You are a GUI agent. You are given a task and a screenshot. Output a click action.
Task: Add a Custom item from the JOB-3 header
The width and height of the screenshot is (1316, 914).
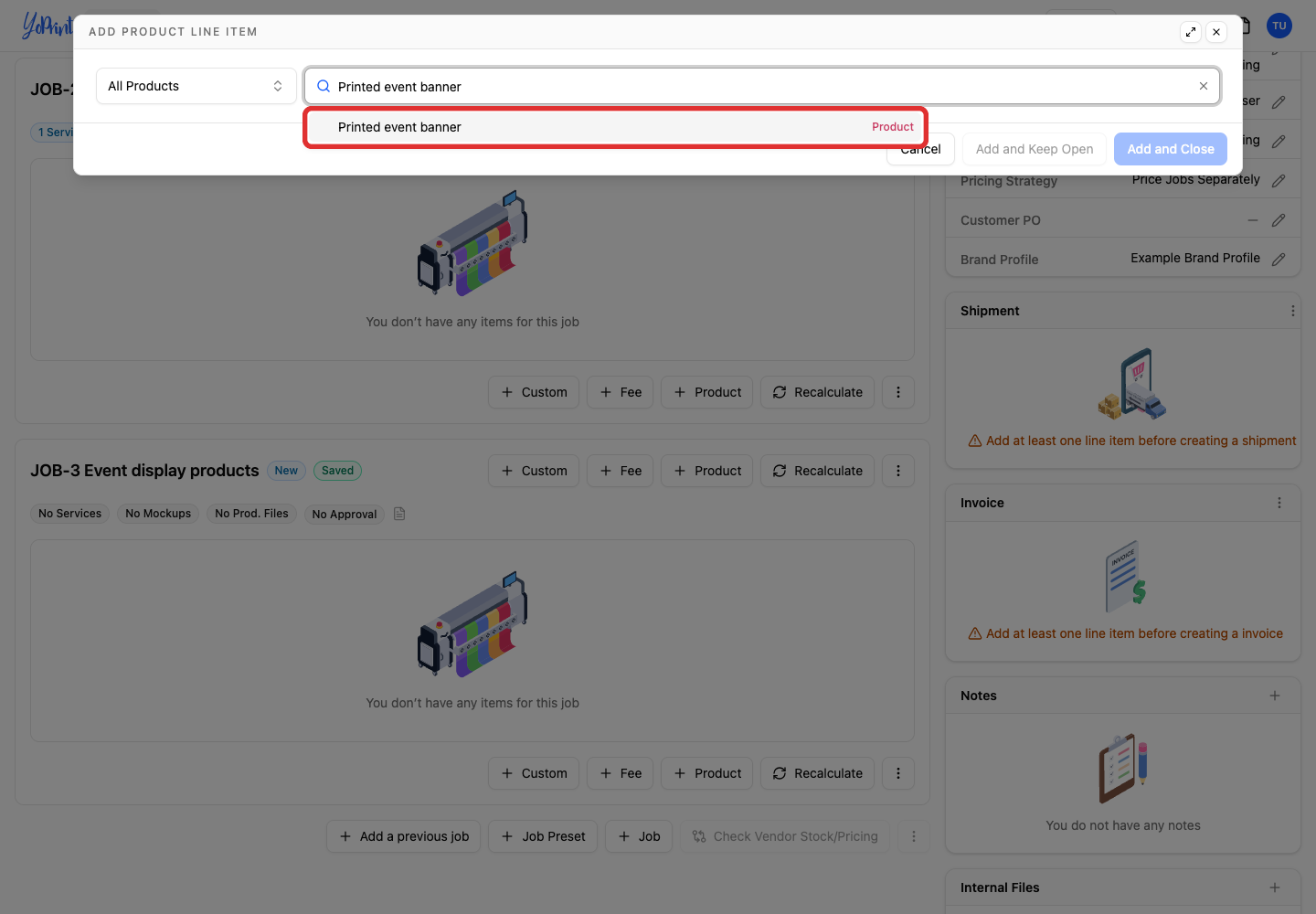pyautogui.click(x=534, y=471)
